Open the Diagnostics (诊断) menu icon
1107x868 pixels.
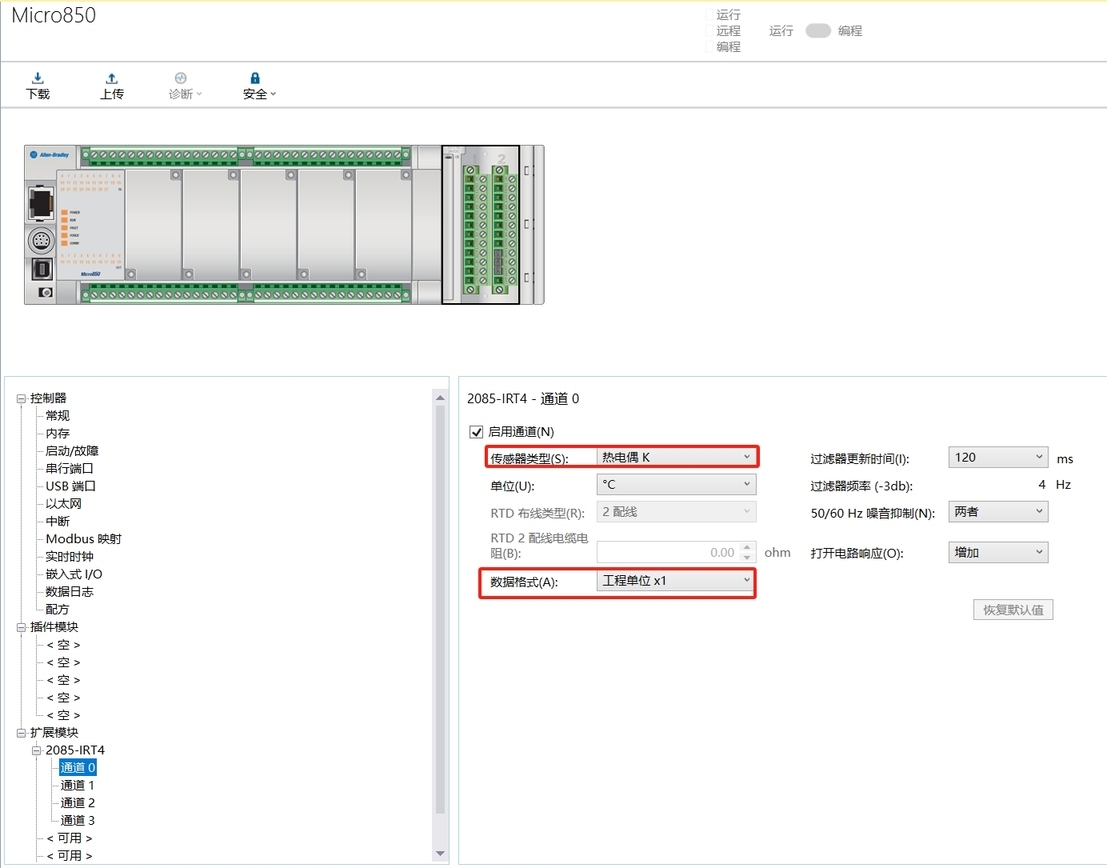pyautogui.click(x=181, y=79)
